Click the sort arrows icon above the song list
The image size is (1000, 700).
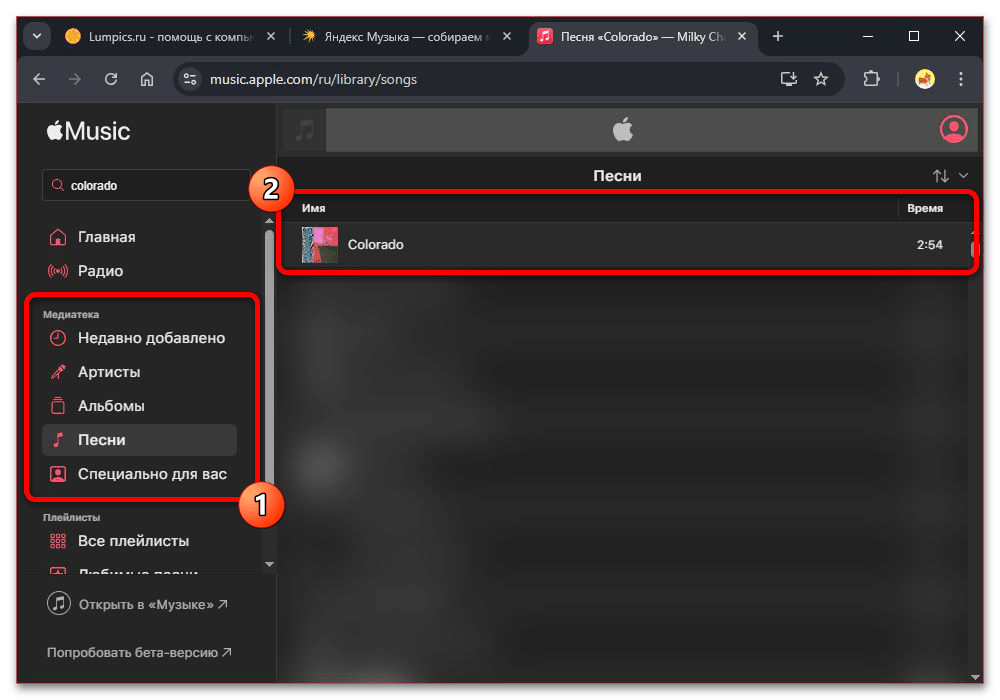(941, 175)
